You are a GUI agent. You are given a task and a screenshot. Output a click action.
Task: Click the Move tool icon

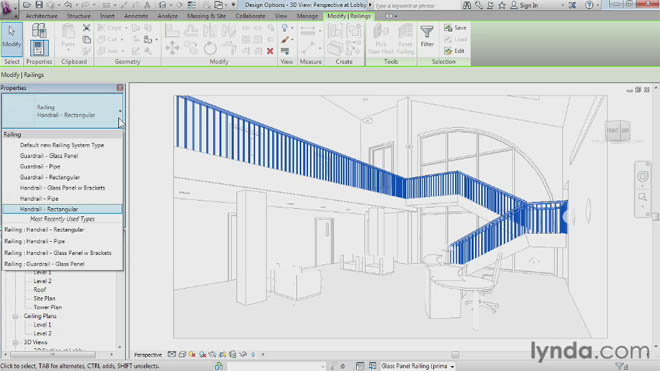(172, 48)
